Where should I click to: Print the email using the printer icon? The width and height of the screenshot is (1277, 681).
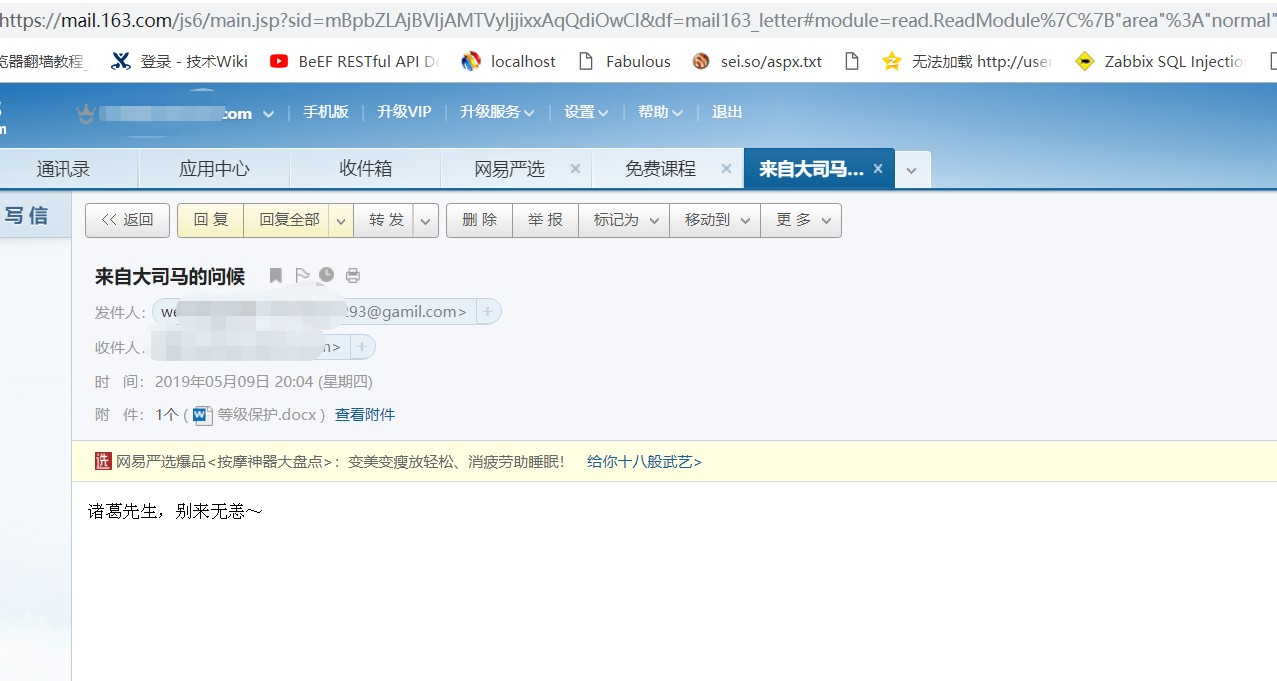pos(353,276)
